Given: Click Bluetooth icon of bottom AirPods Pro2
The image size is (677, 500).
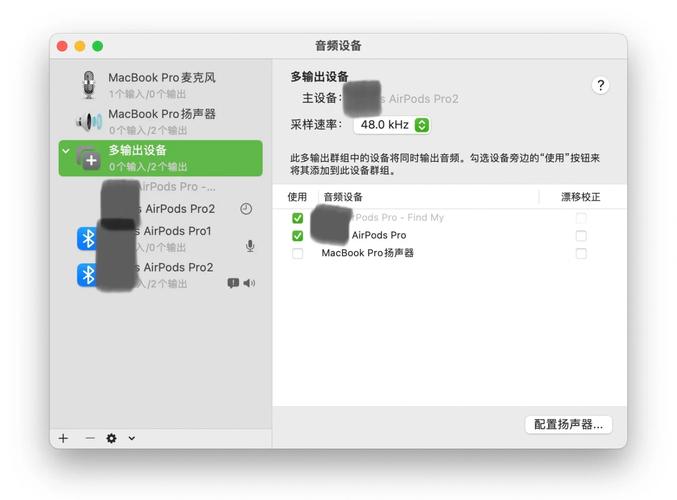Looking at the screenshot, I should tap(89, 275).
